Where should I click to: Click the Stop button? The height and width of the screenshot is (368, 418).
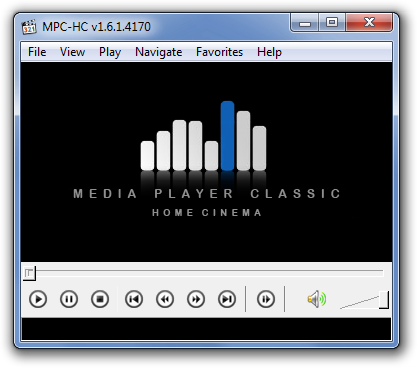(x=100, y=299)
